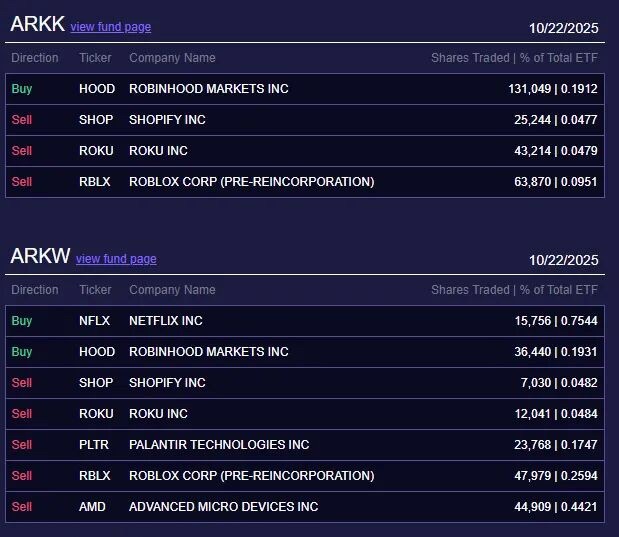
Task: Open the ARKK view fund page link
Action: tap(110, 27)
